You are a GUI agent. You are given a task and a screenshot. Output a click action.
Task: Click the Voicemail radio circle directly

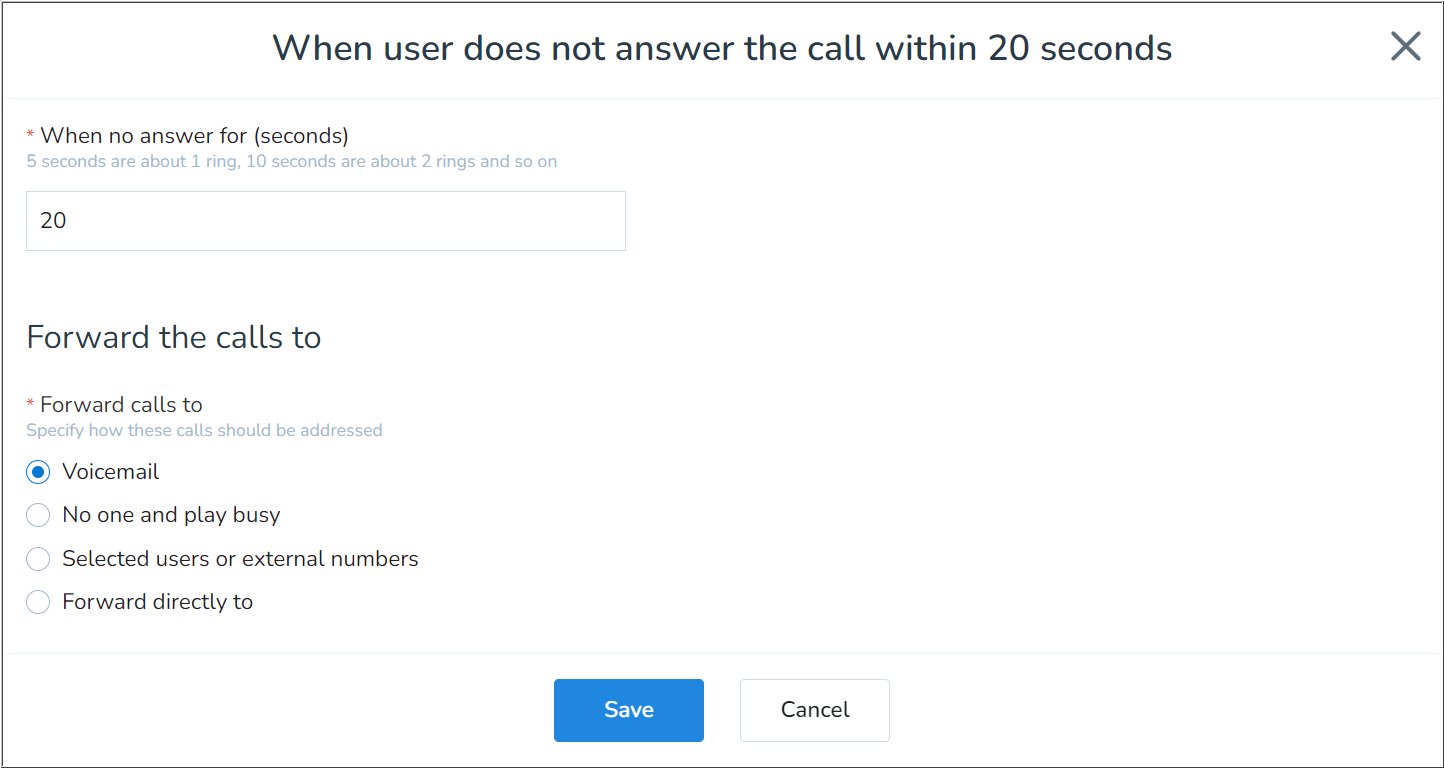(x=37, y=471)
